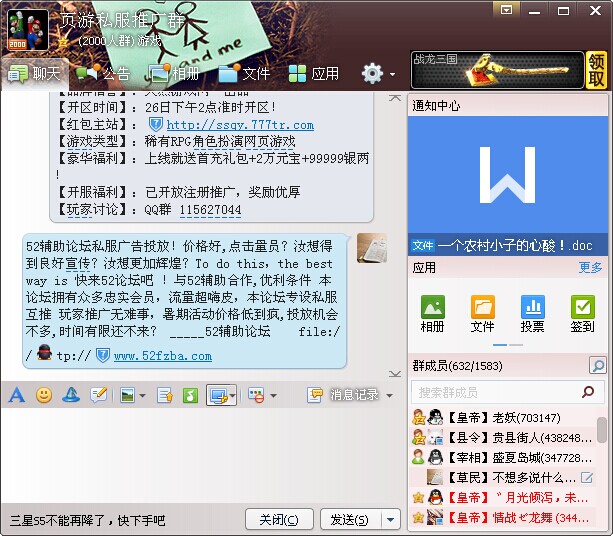Click the send file document icon

pos(165,395)
